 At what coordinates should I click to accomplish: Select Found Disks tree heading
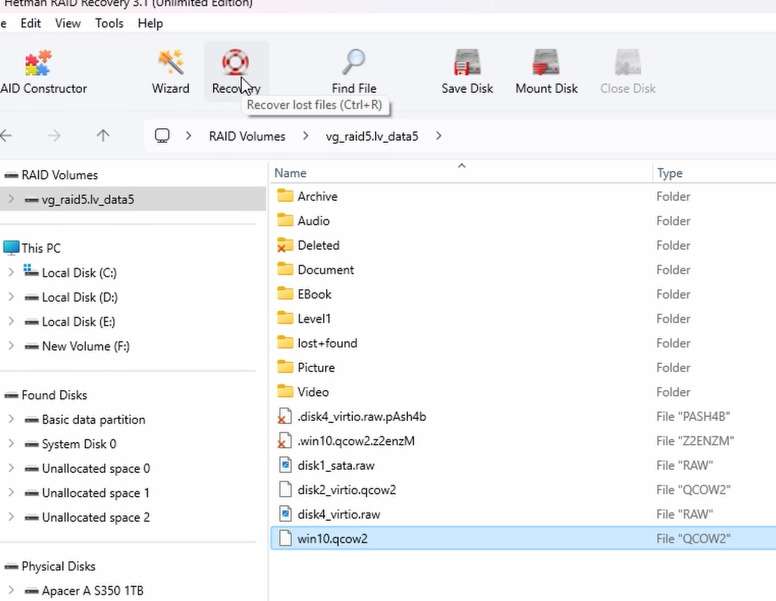pyautogui.click(x=54, y=395)
